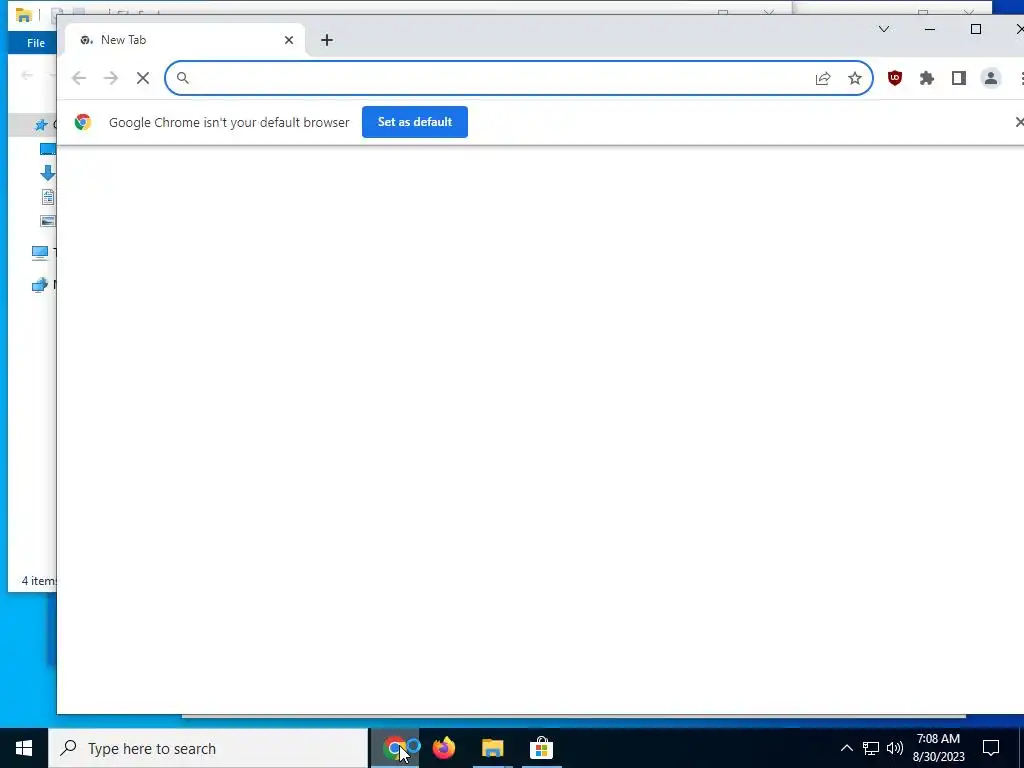Go forward with the Chrome forward arrow
Viewport: 1024px width, 768px height.
pyautogui.click(x=111, y=78)
